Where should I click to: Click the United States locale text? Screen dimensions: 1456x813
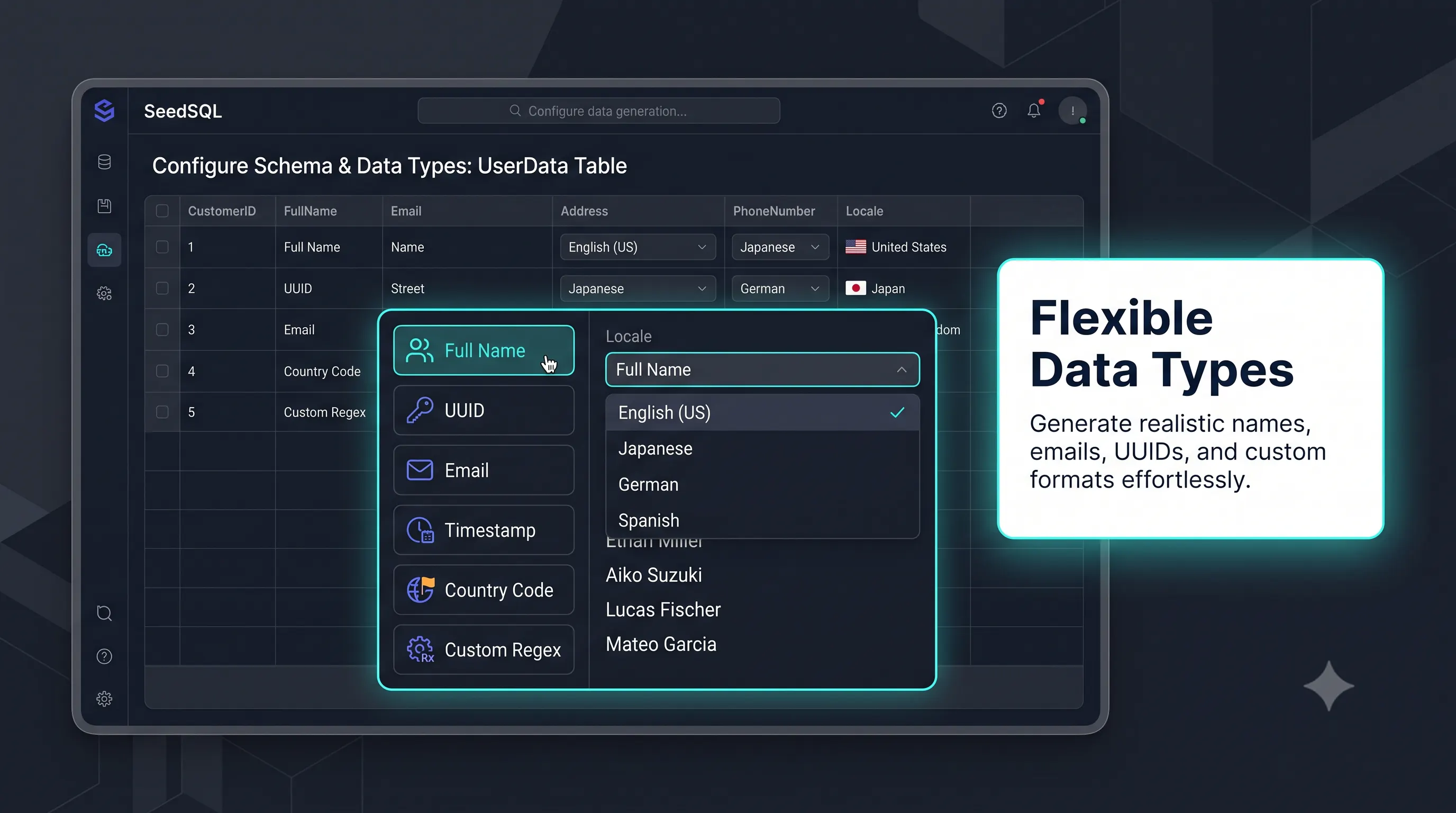pyautogui.click(x=908, y=247)
